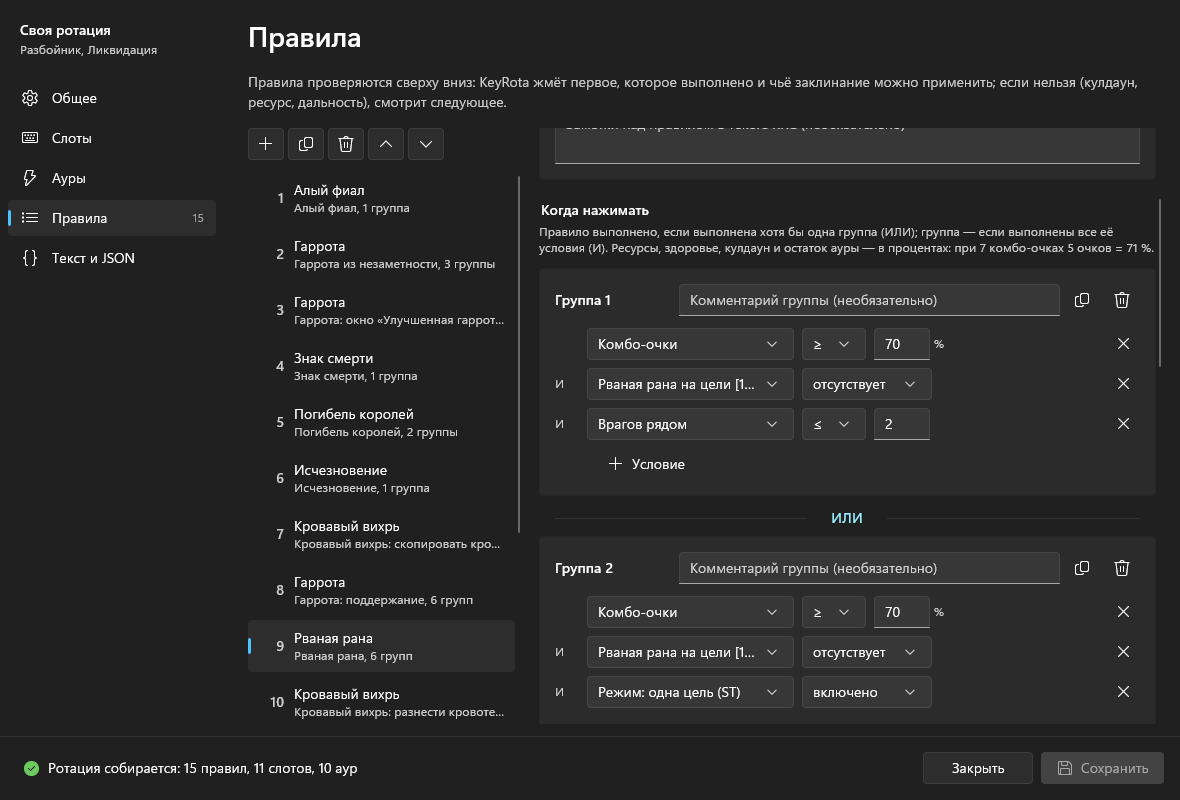The image size is (1180, 800).
Task: Click Сохранить button
Action: click(x=1102, y=768)
